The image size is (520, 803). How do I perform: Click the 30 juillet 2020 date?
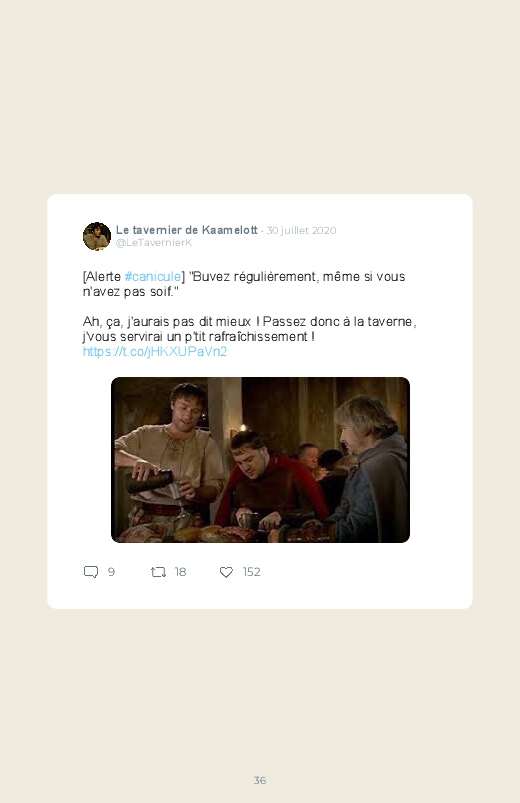pos(301,230)
